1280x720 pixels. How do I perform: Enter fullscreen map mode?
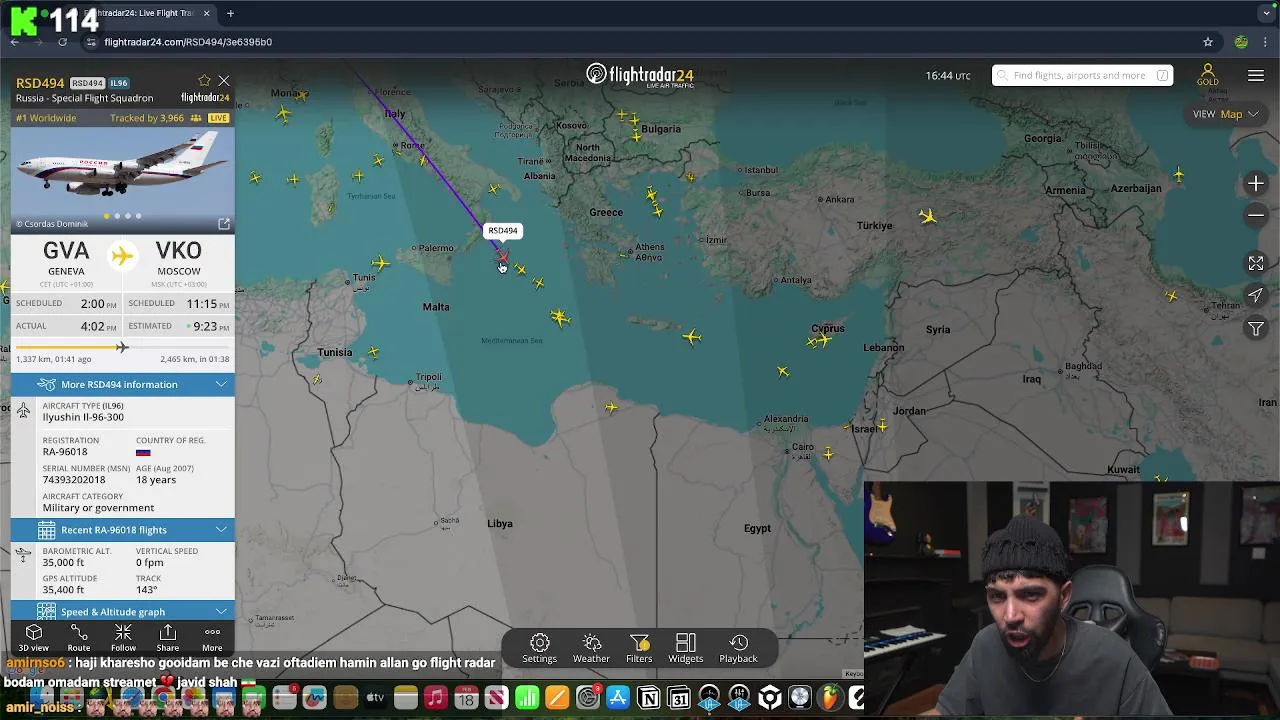[x=1256, y=263]
